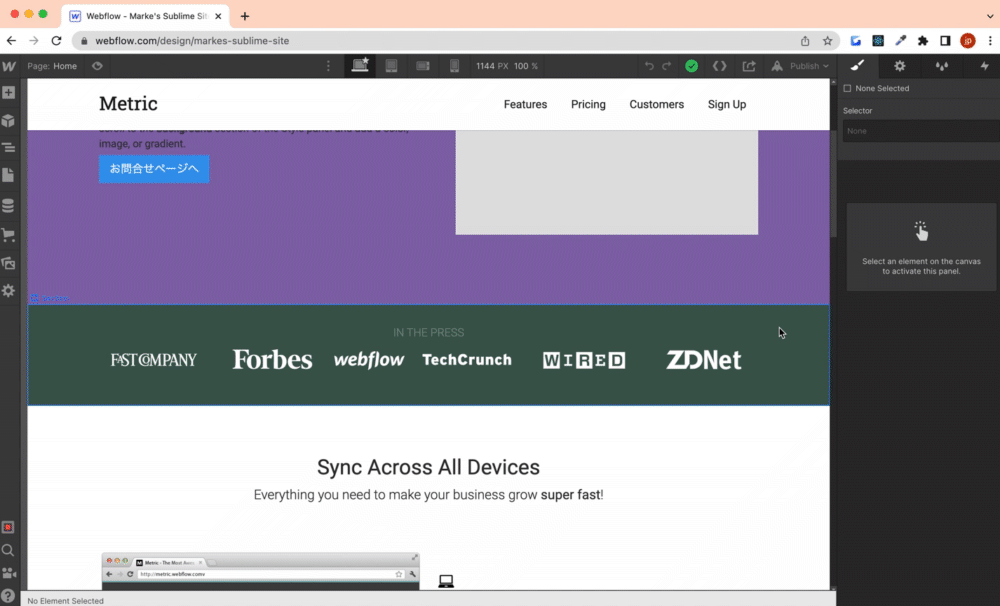Go back in Chrome browser
This screenshot has height=606, width=1000.
(x=11, y=41)
